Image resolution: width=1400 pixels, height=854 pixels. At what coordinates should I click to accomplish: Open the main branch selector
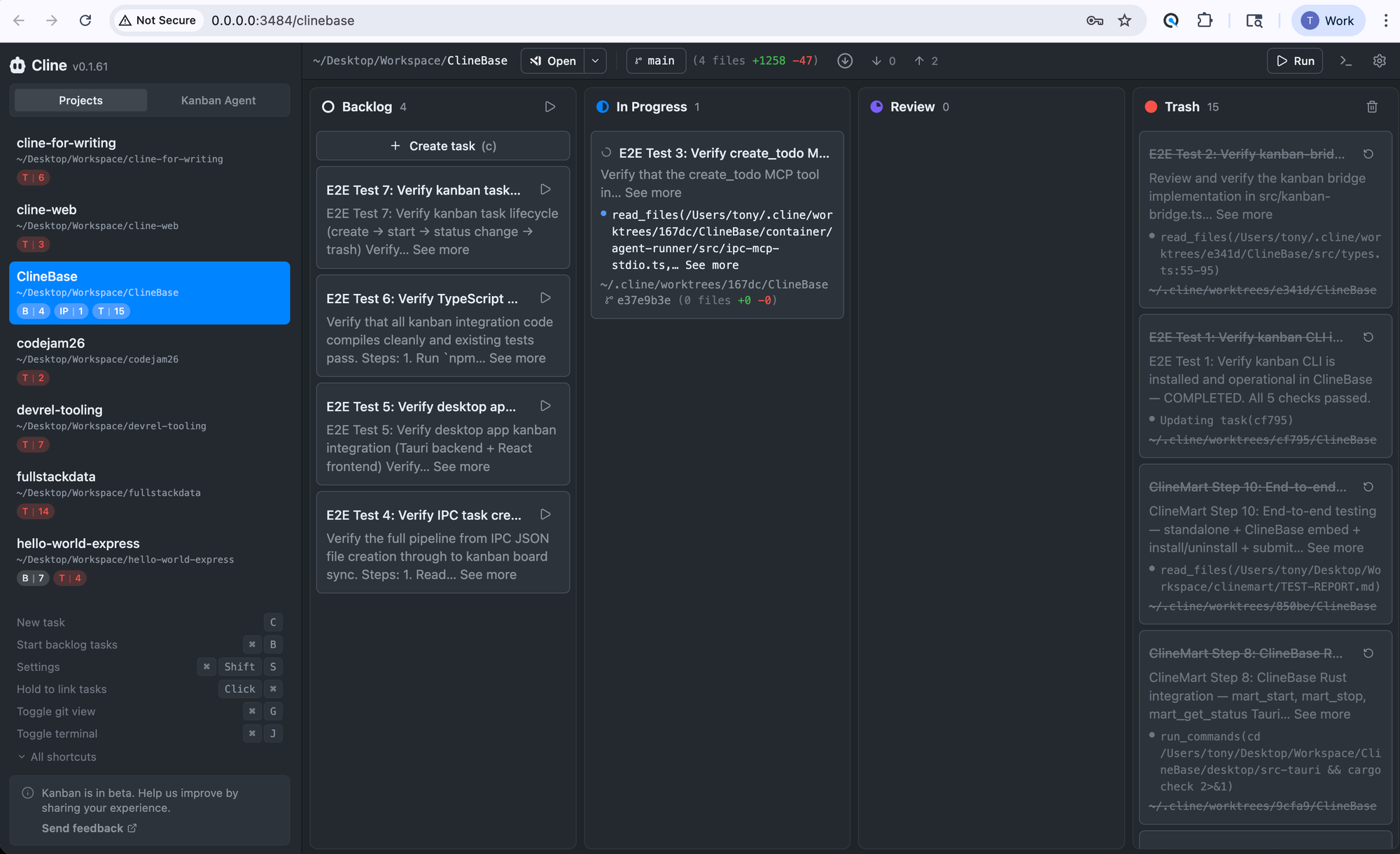point(655,61)
